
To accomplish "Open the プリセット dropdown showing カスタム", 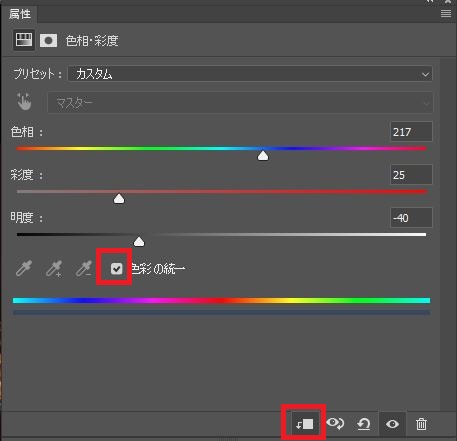I will [x=250, y=74].
